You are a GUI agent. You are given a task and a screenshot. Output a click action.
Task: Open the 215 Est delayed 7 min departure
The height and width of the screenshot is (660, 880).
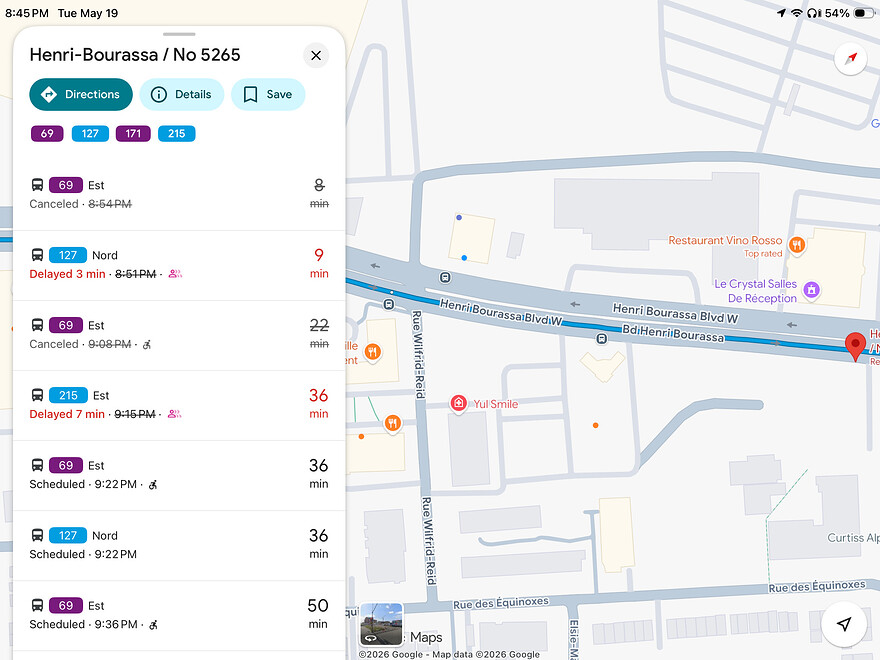(179, 405)
